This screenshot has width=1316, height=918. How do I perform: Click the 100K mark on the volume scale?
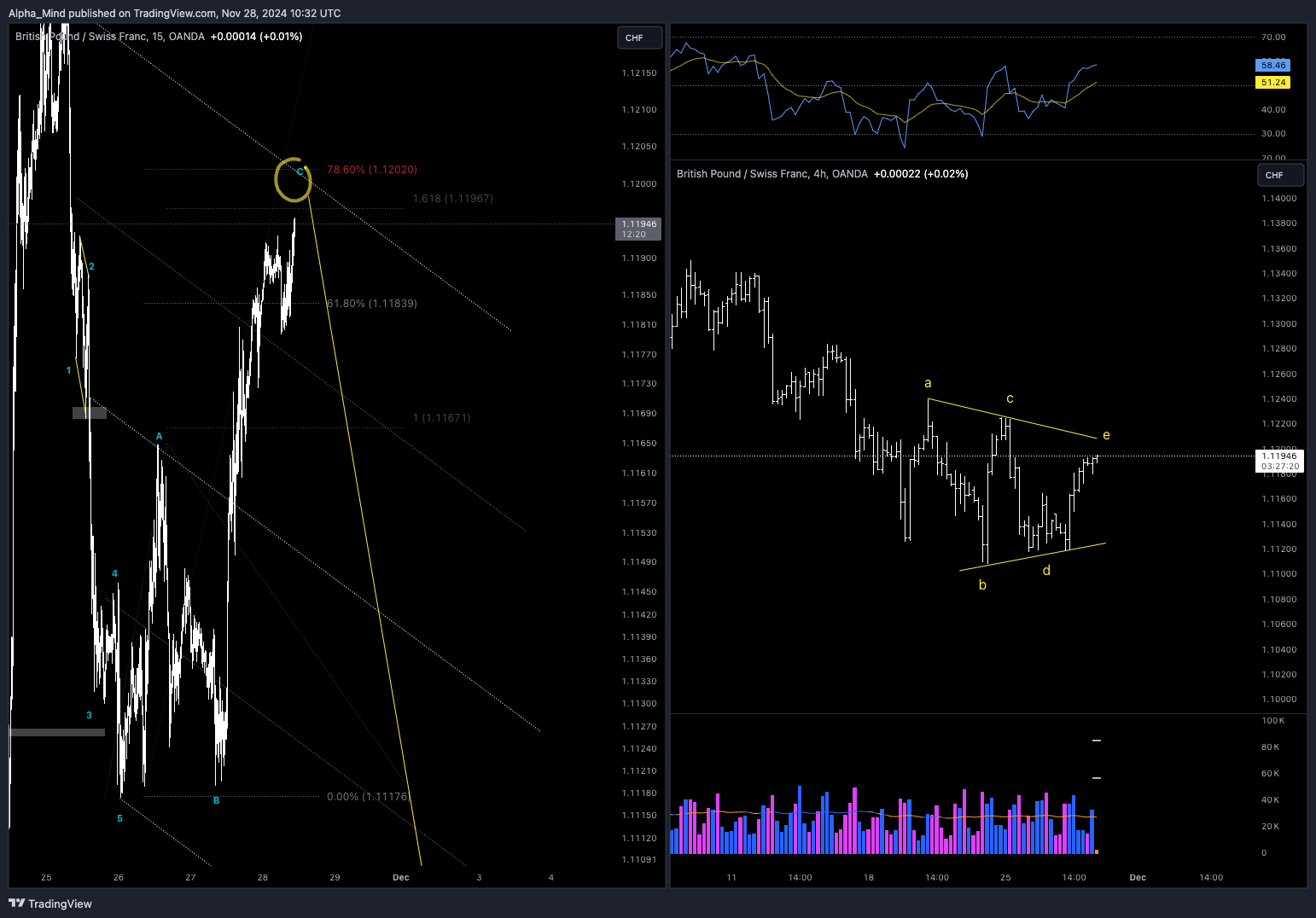pyautogui.click(x=1273, y=721)
